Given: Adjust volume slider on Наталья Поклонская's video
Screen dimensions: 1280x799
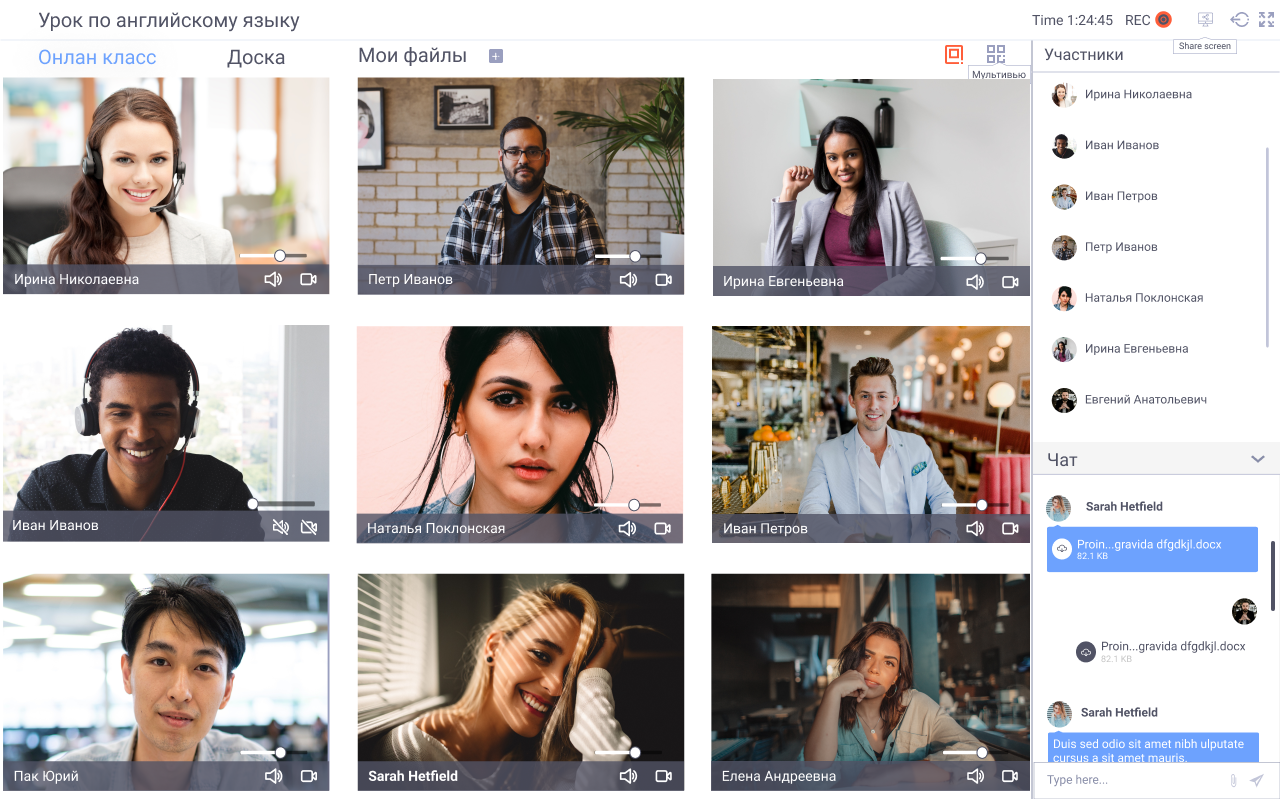Looking at the screenshot, I should tap(628, 504).
